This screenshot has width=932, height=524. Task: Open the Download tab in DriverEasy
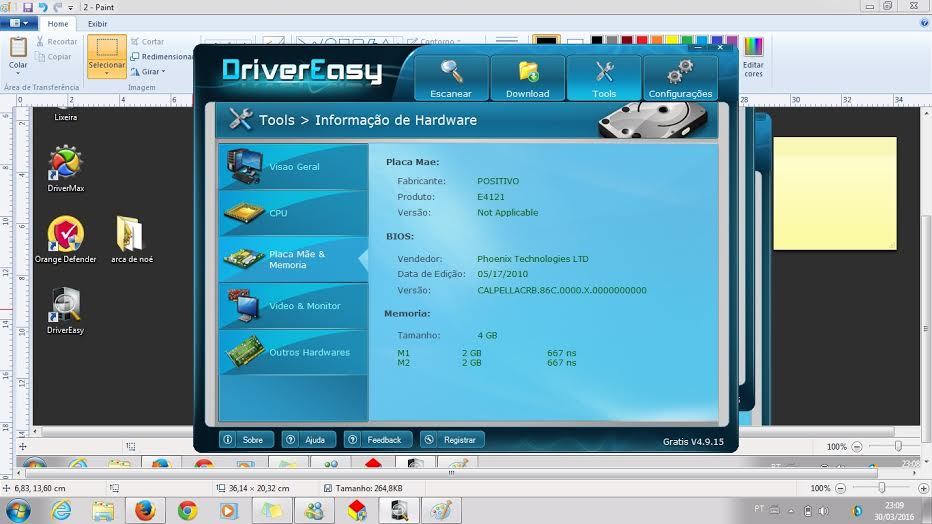tap(527, 78)
